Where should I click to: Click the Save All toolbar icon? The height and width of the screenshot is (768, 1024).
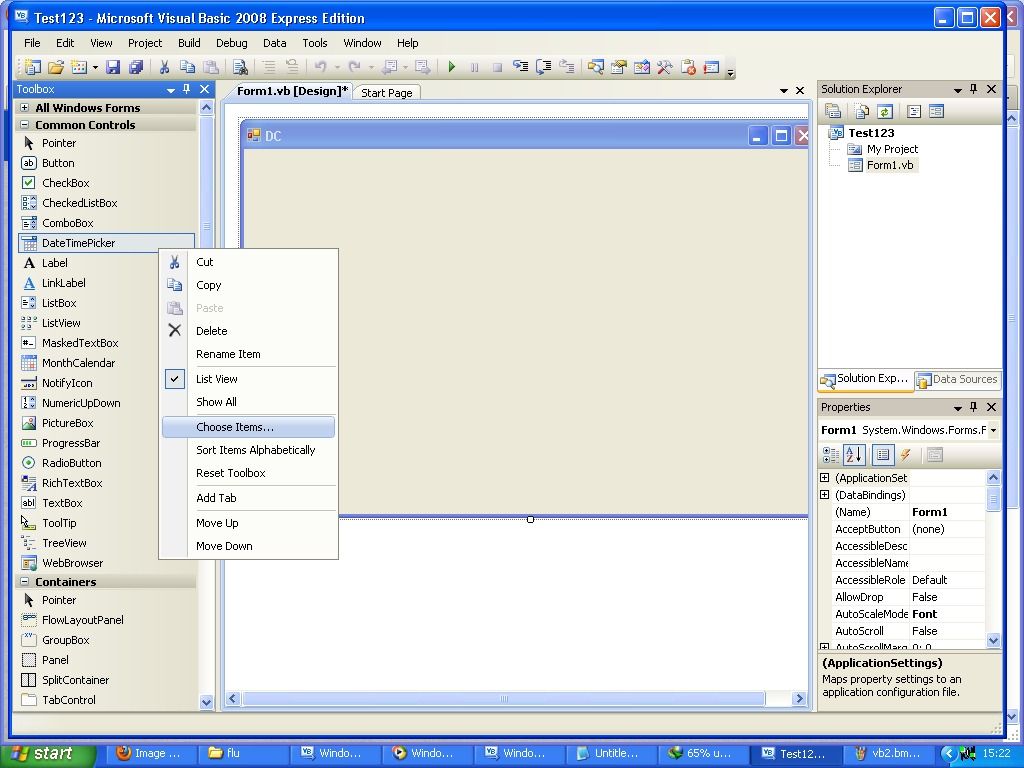coord(136,67)
